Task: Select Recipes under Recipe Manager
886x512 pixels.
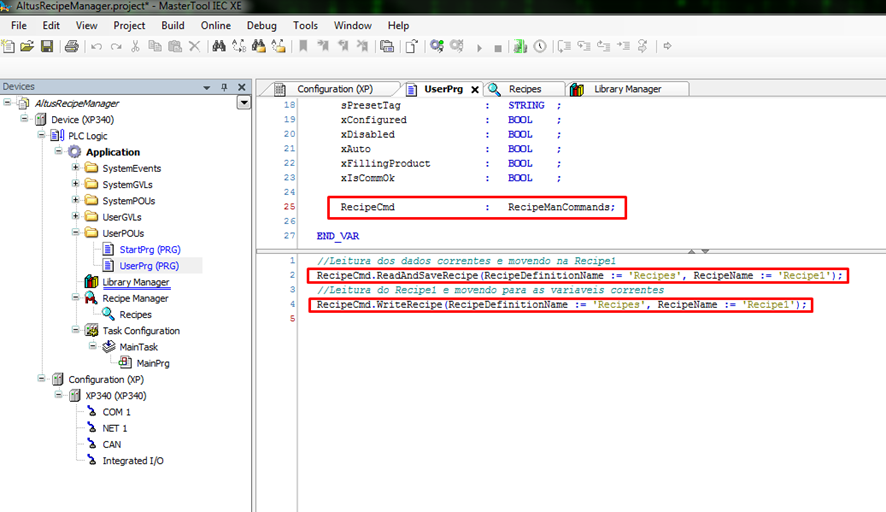Action: click(135, 314)
